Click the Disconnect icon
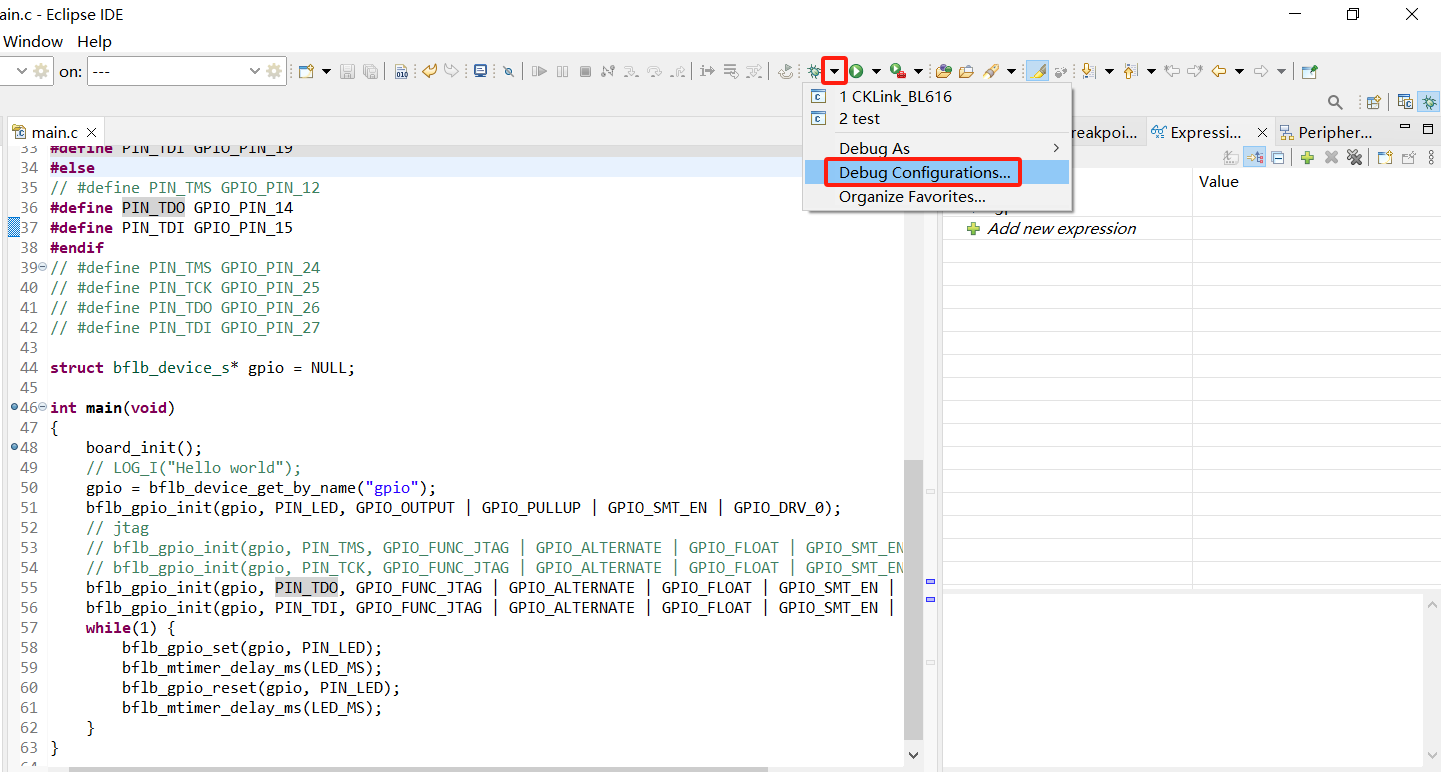 (608, 71)
